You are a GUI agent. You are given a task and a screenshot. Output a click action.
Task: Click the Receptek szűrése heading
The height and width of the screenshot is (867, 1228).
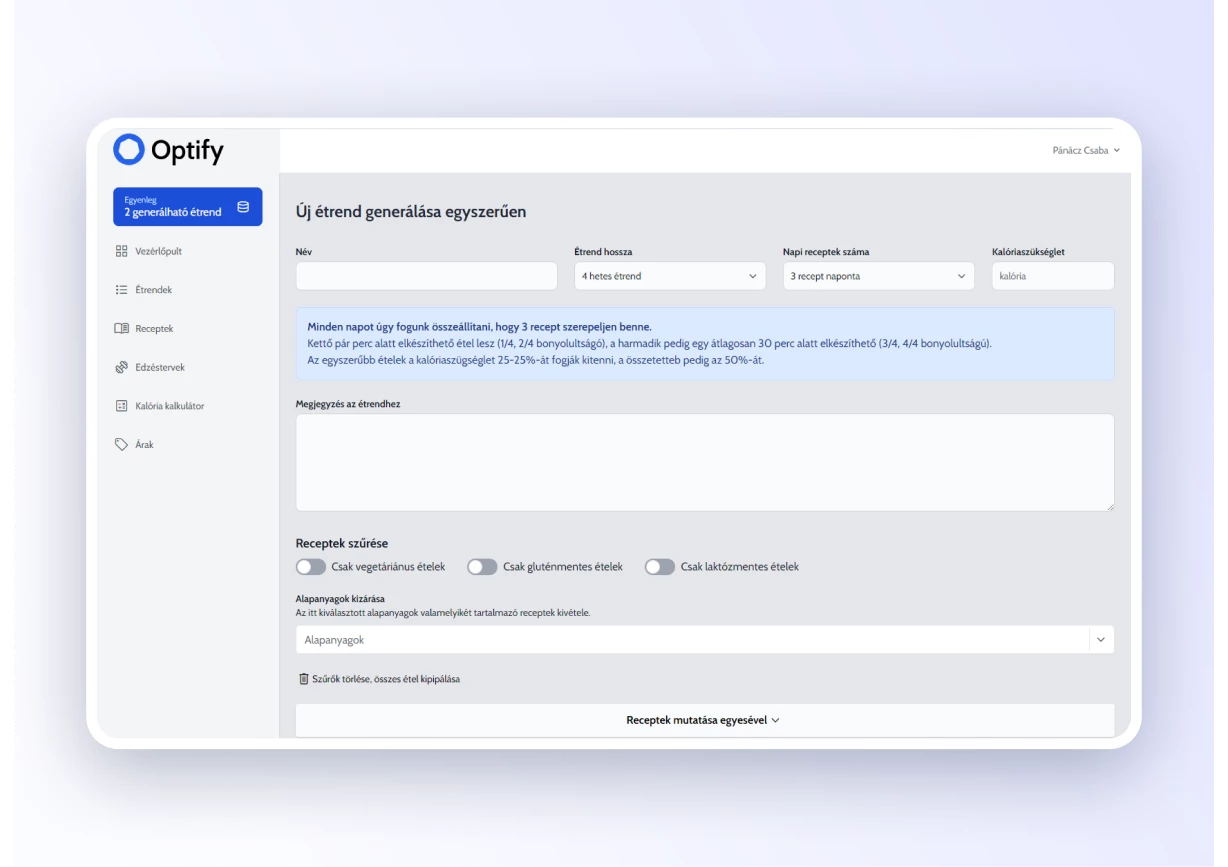coord(342,543)
